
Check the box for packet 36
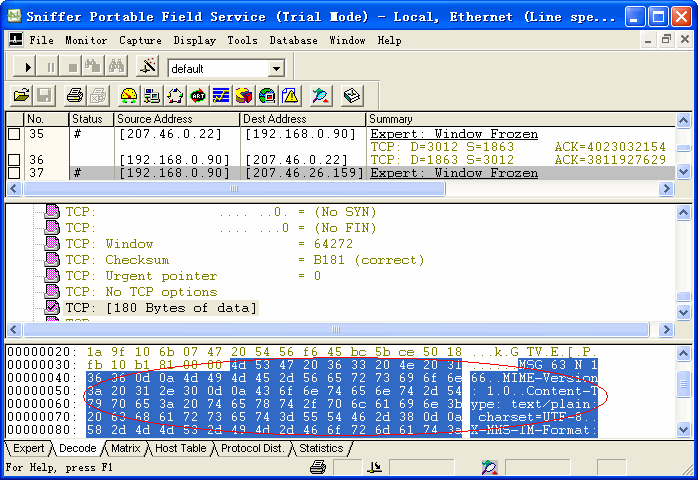coord(14,160)
